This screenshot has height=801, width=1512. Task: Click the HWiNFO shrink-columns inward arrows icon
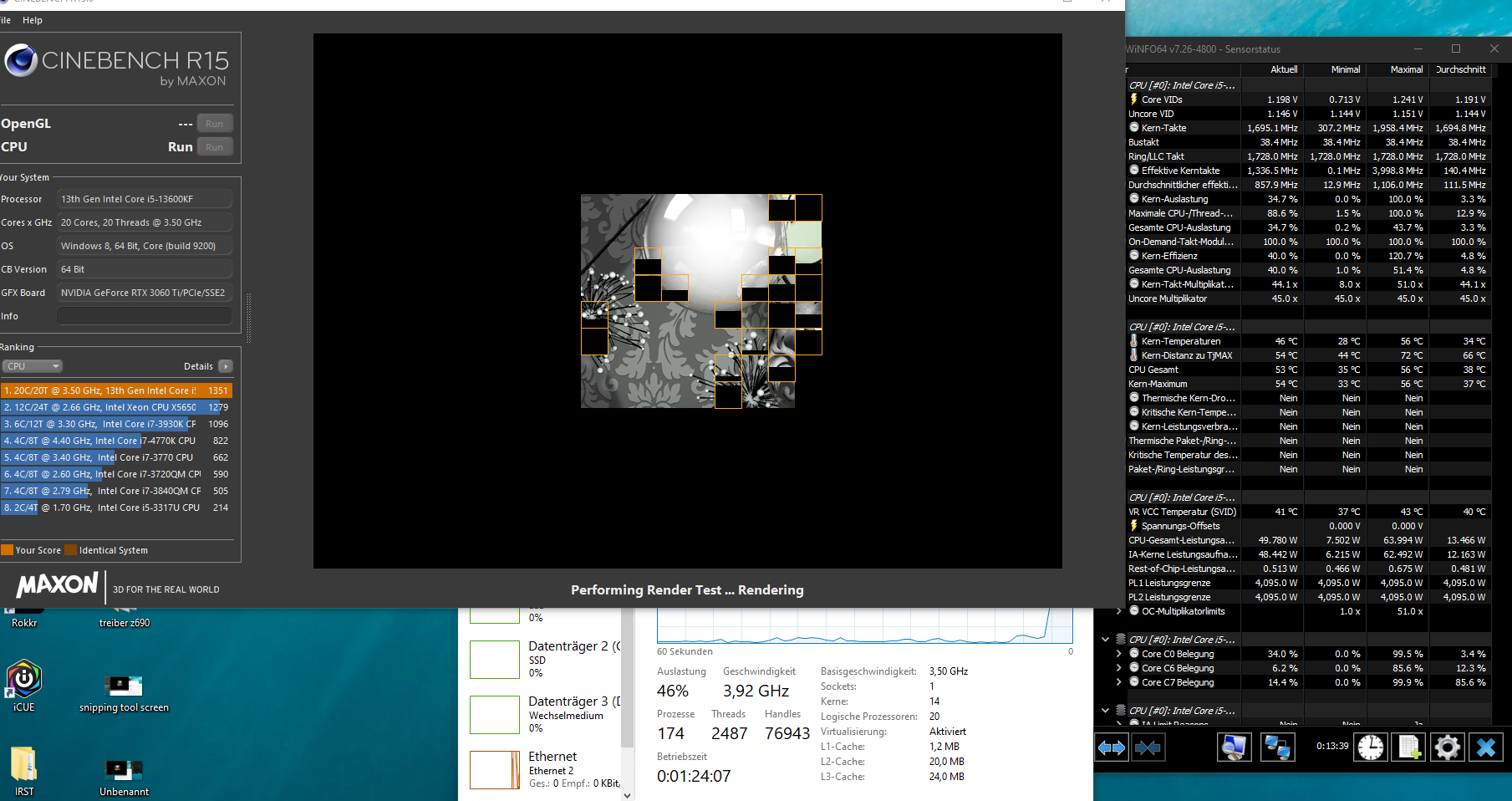tap(1148, 747)
